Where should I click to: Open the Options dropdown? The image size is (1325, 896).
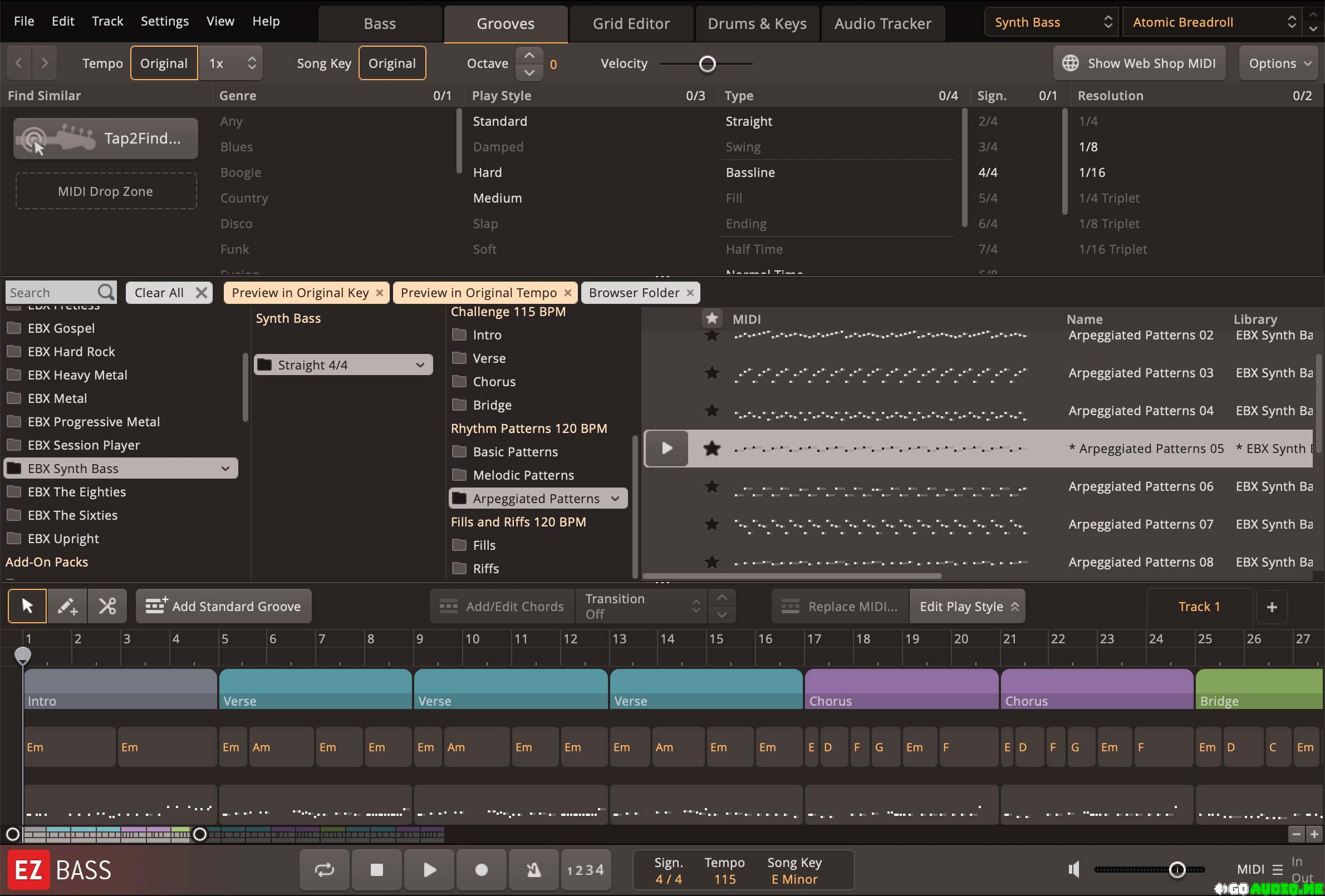click(x=1279, y=63)
